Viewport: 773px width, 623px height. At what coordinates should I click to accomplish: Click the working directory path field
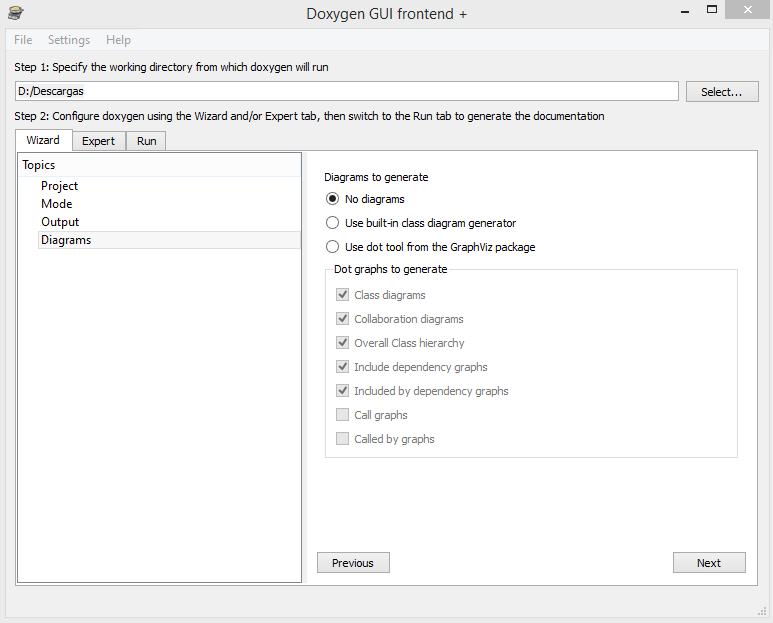[347, 91]
